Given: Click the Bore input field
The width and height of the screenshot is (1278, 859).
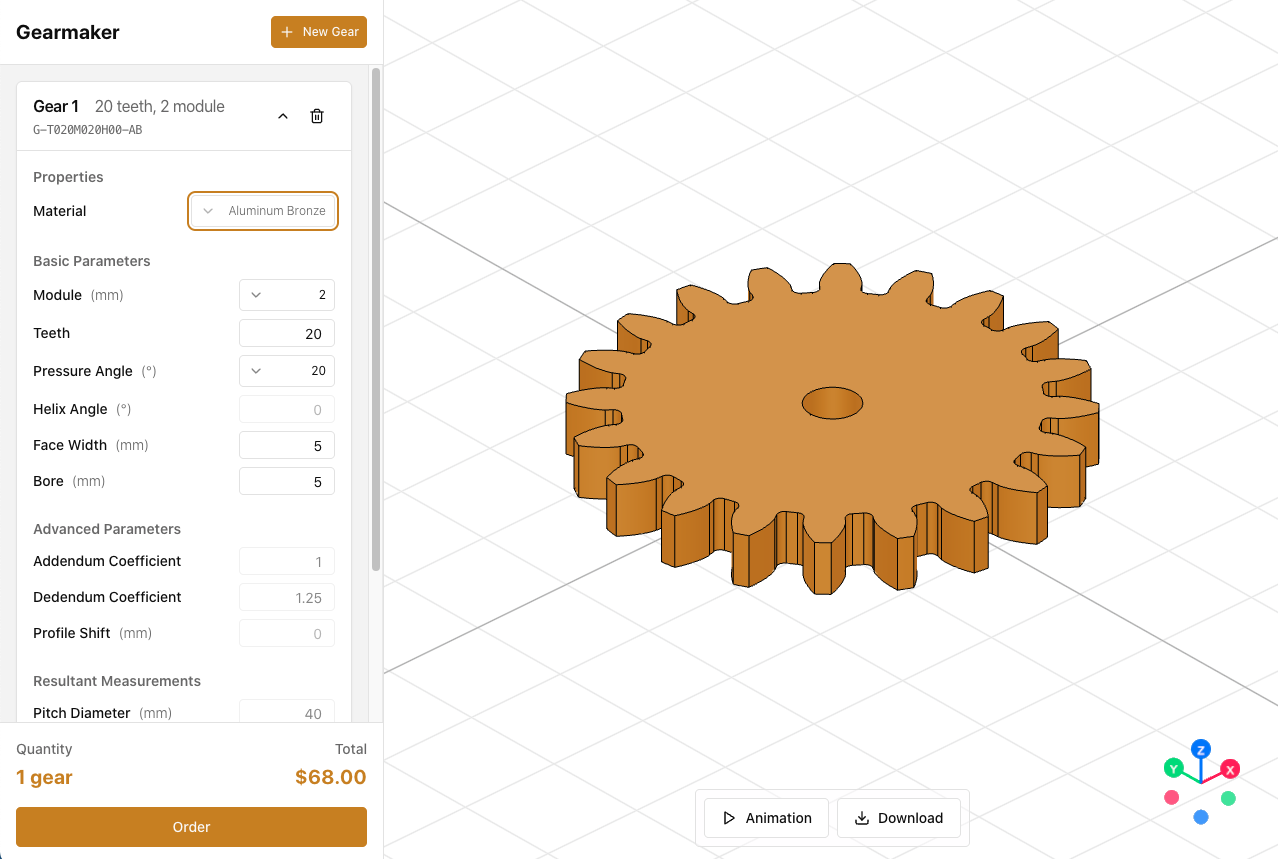Looking at the screenshot, I should (287, 481).
